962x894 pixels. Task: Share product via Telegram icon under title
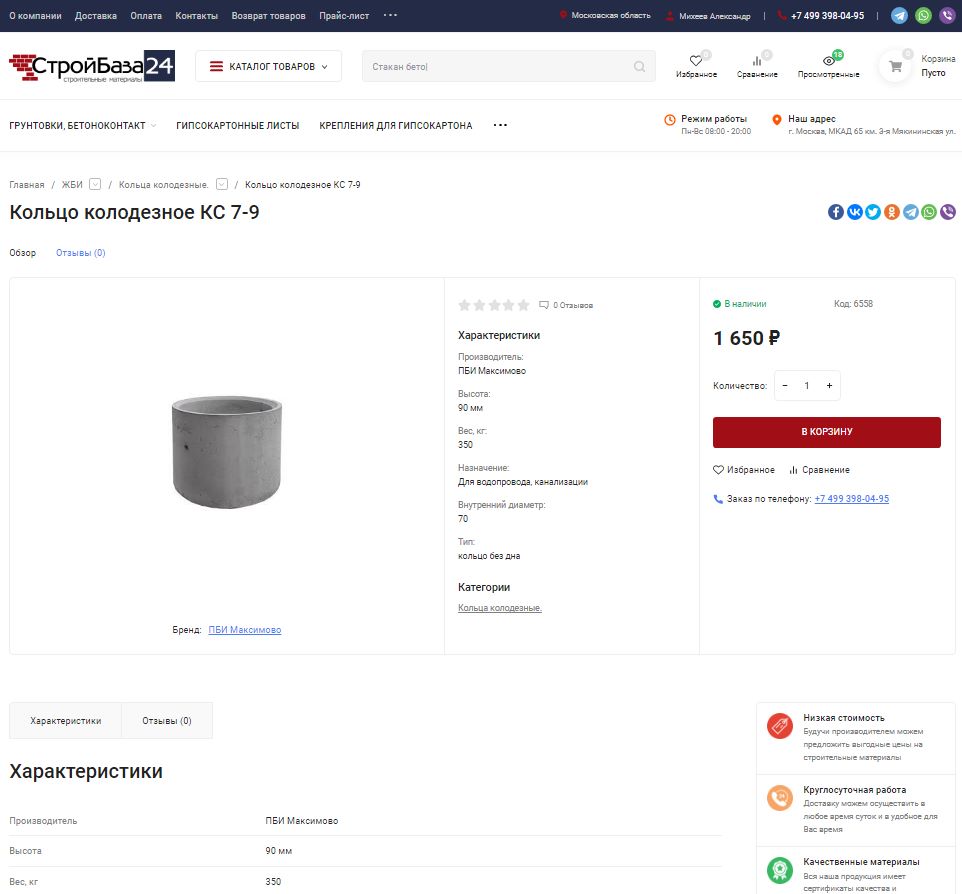tap(910, 212)
